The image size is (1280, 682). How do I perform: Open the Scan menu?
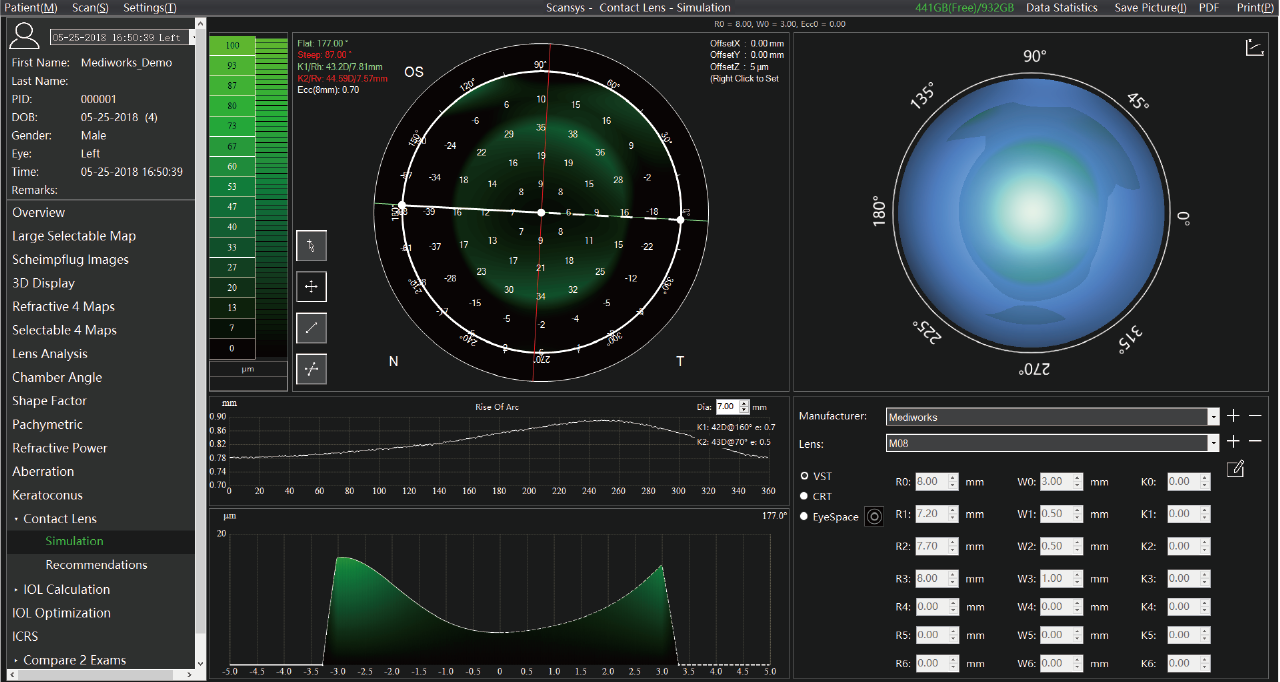coord(90,8)
